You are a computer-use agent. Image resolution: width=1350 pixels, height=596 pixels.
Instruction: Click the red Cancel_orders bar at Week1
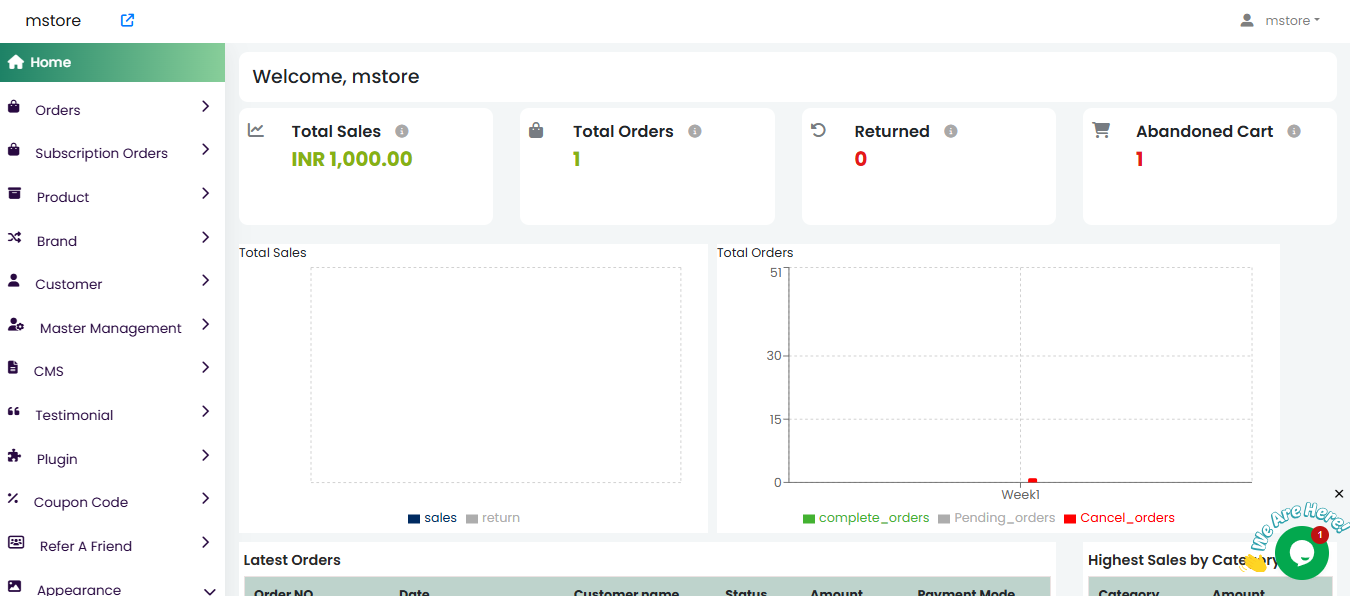pos(1032,481)
